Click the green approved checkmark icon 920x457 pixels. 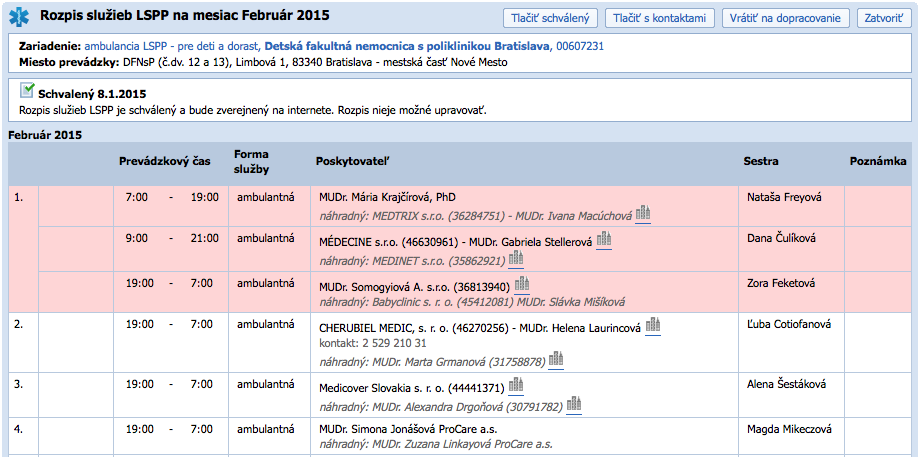point(27,90)
